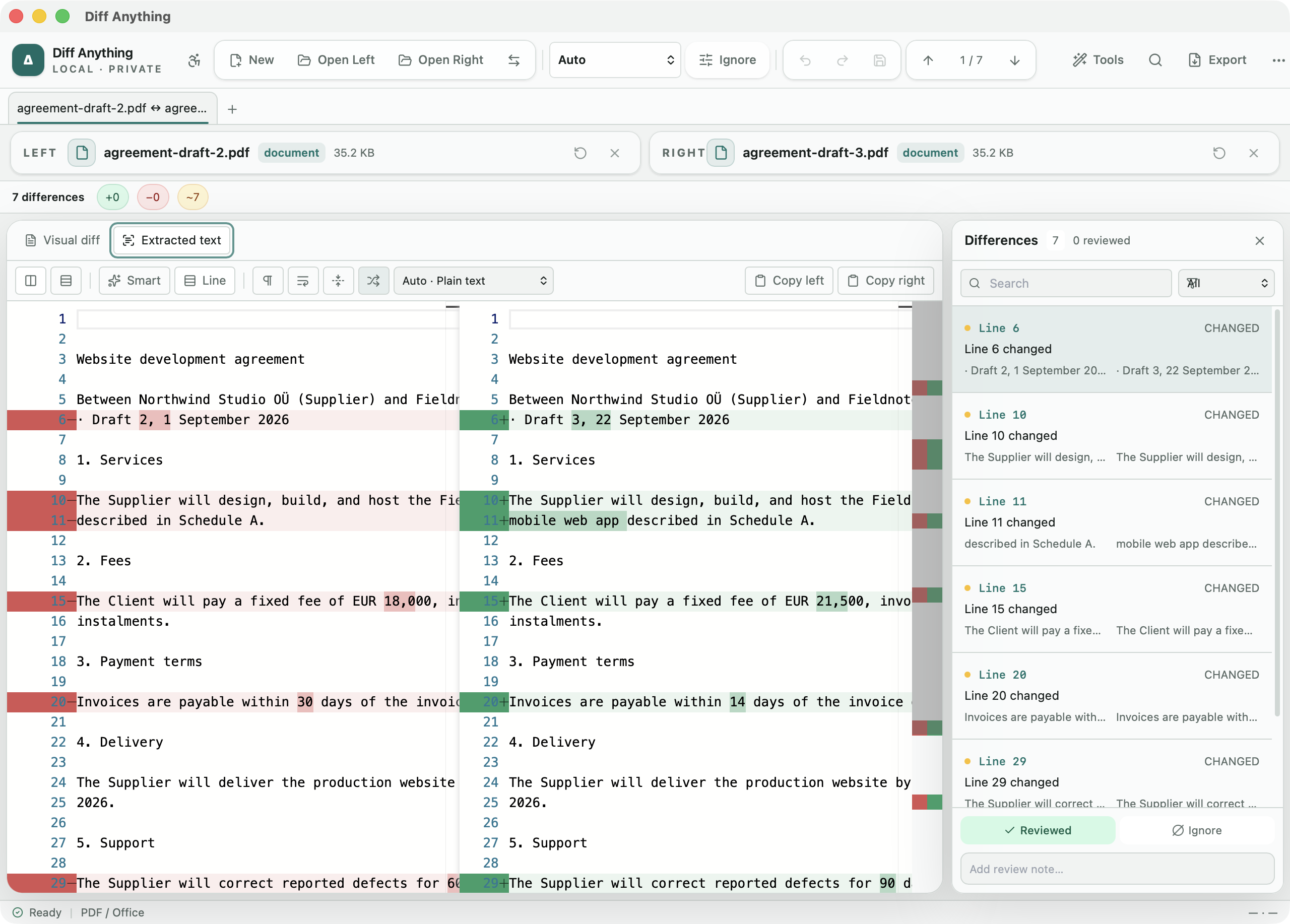Click Copy right button
This screenshot has height=924, width=1290.
click(x=885, y=280)
